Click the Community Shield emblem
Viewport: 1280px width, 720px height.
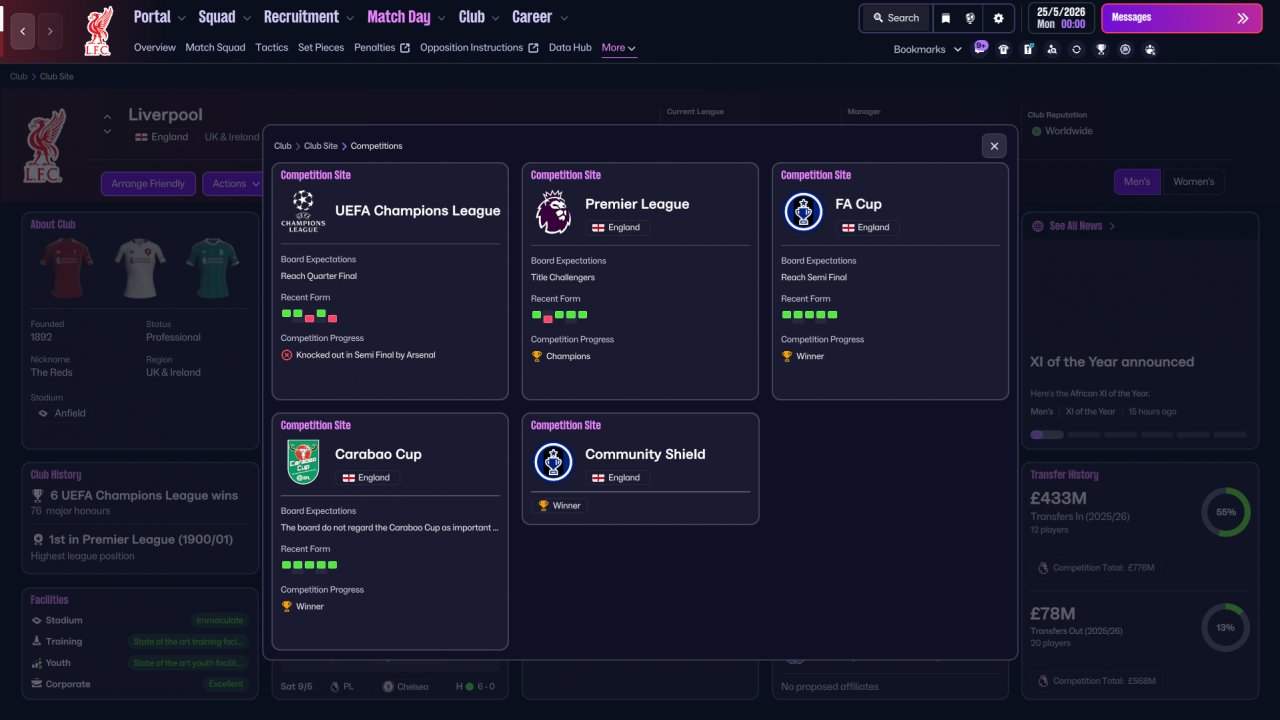pyautogui.click(x=553, y=462)
